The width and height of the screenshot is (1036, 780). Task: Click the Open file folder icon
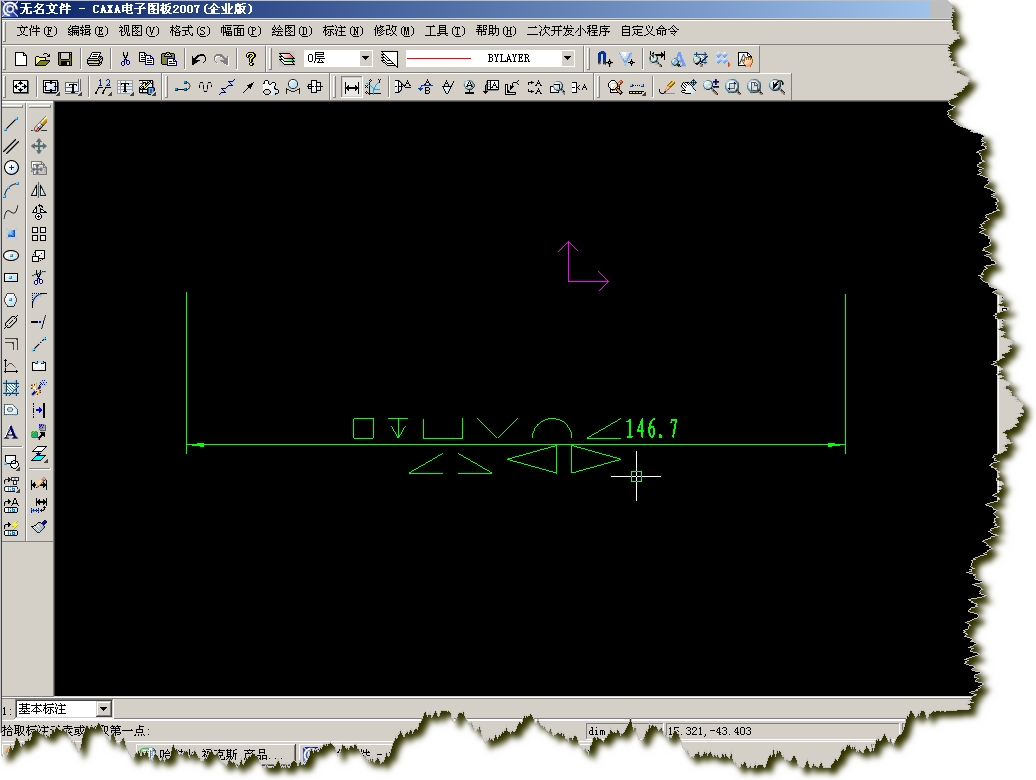(42, 59)
